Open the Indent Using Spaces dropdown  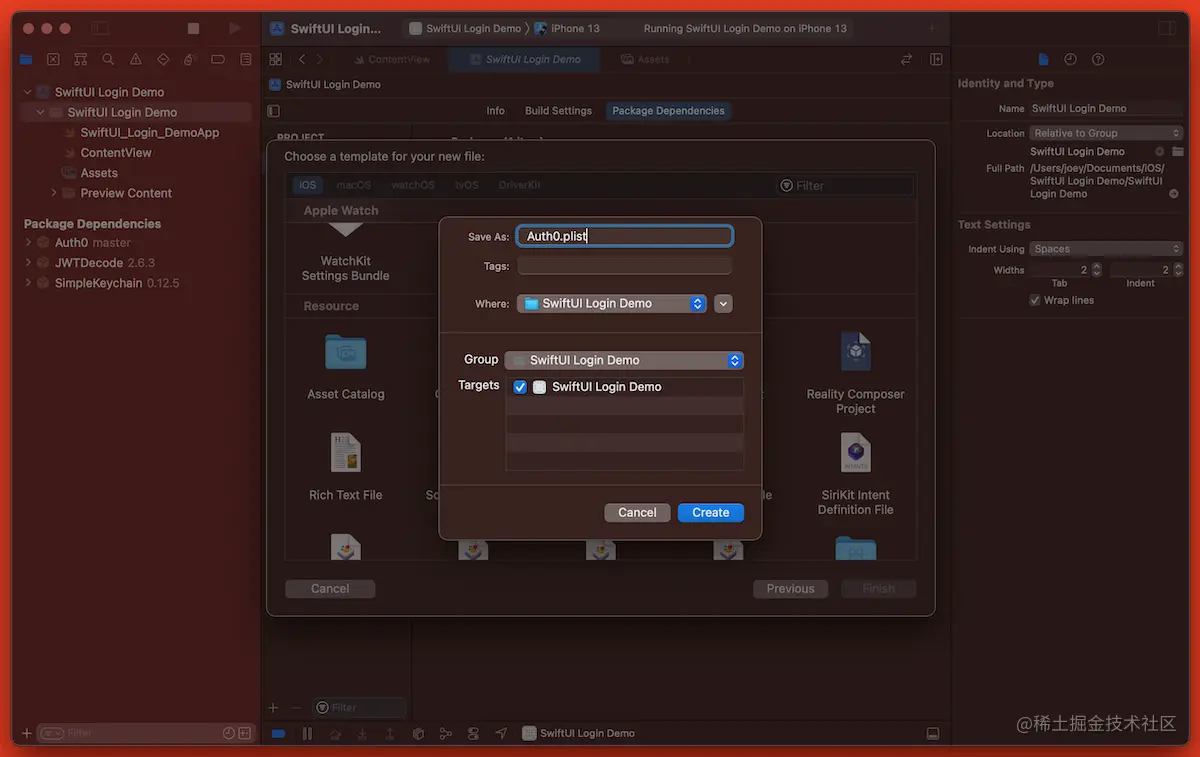(1107, 249)
